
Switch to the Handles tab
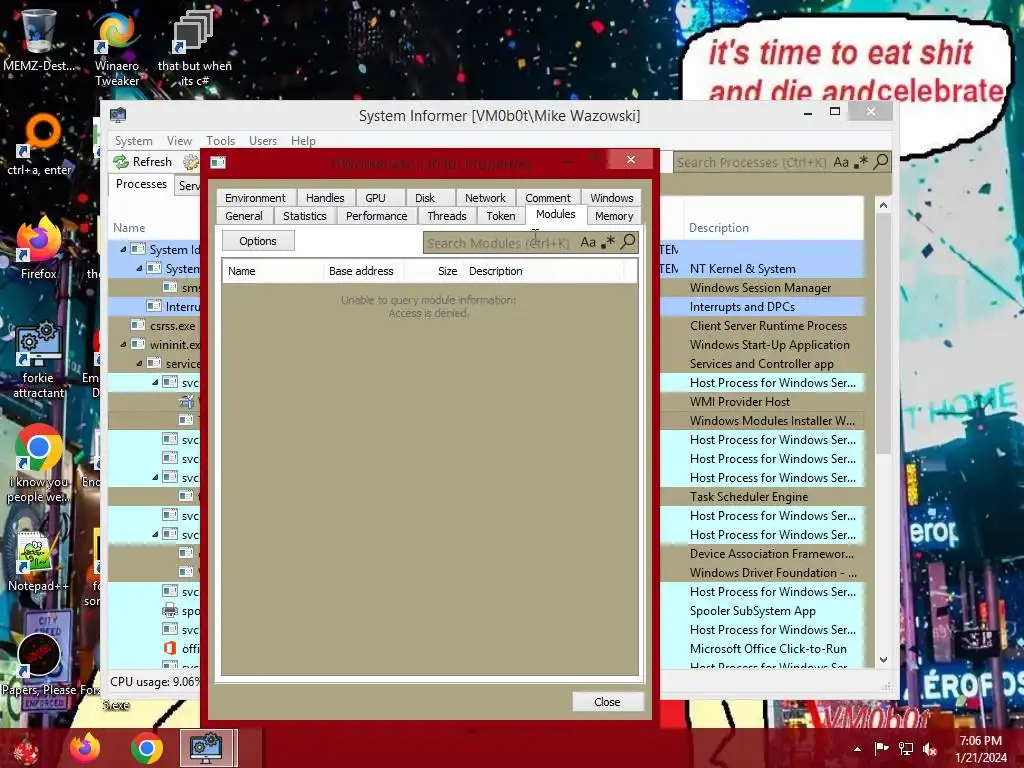pyautogui.click(x=325, y=198)
